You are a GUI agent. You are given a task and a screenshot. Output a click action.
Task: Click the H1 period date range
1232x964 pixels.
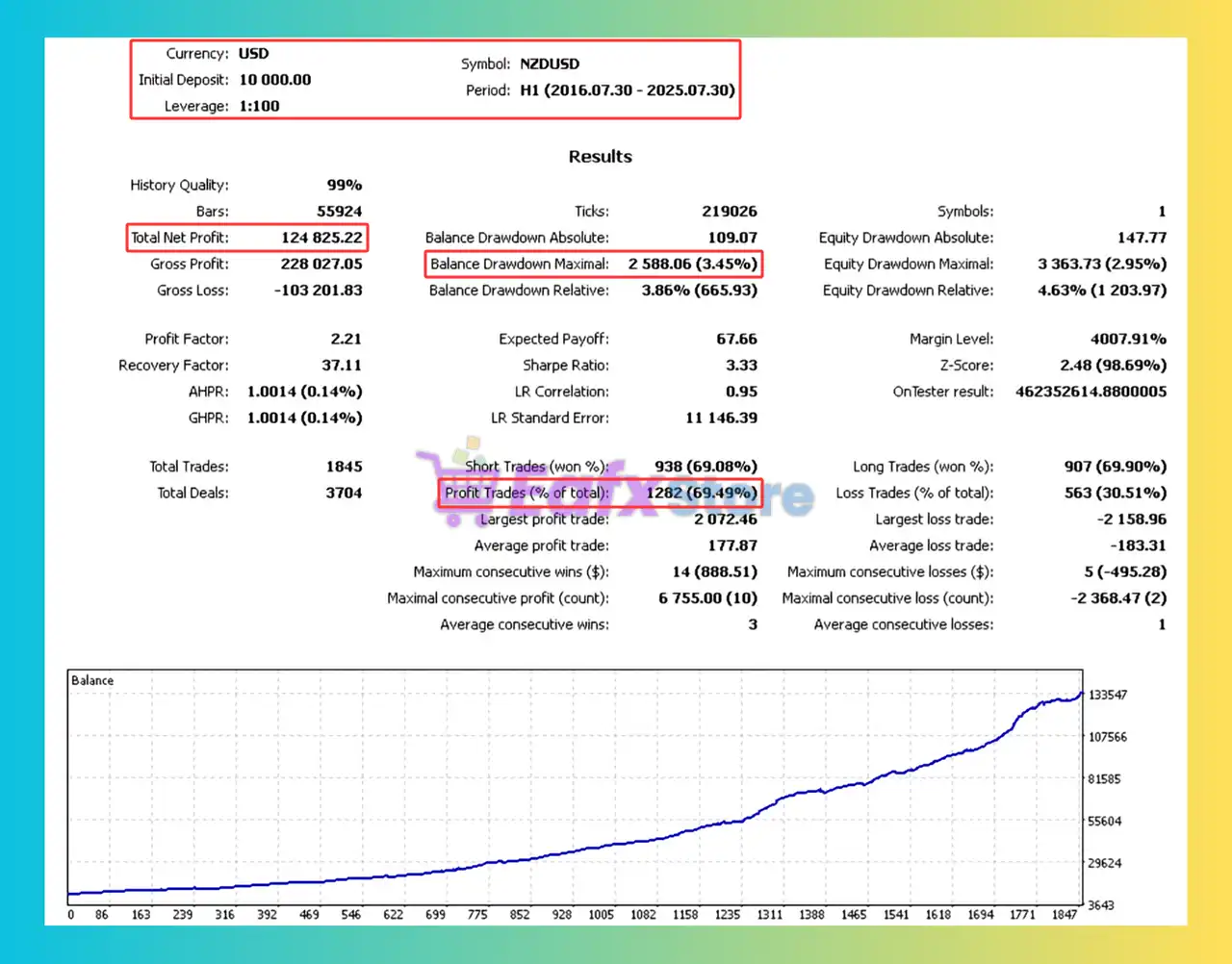point(627,90)
